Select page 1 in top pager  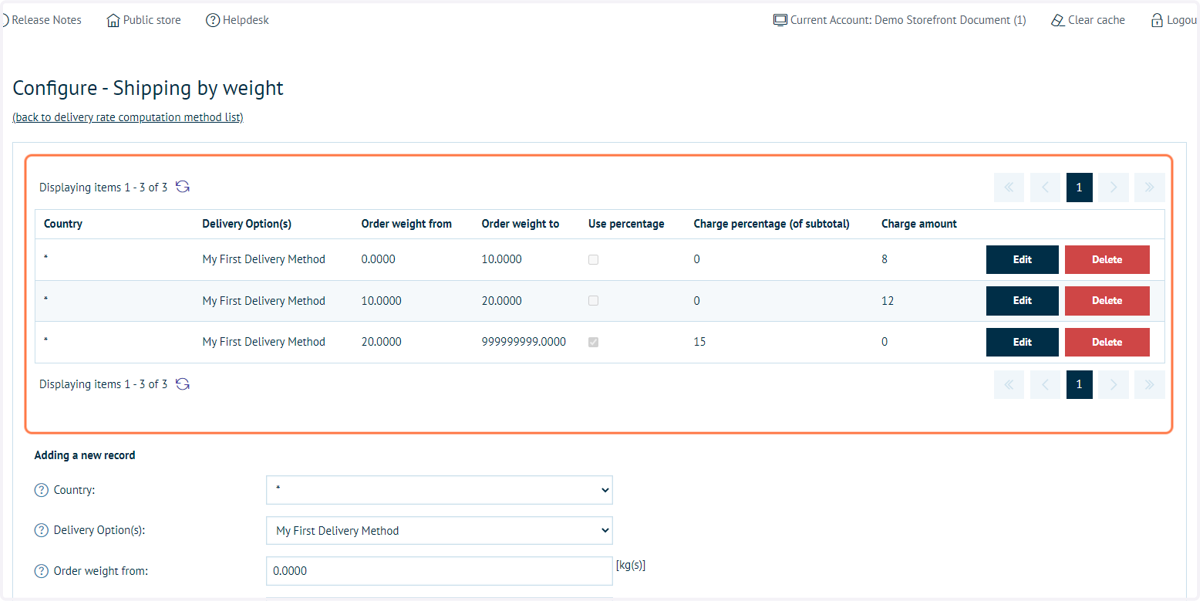[1079, 187]
